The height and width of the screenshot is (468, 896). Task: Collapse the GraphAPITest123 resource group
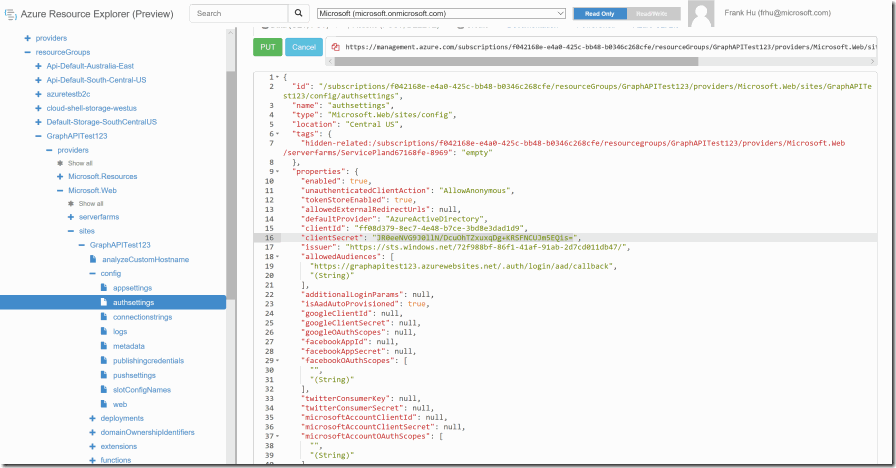[38, 136]
